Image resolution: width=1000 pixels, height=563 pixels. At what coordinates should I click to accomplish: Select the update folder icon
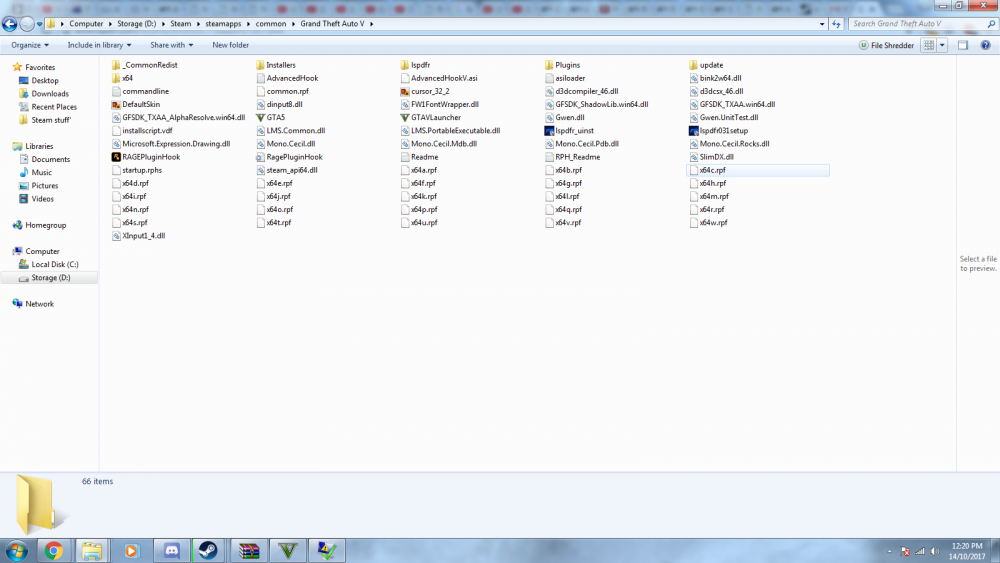click(693, 65)
